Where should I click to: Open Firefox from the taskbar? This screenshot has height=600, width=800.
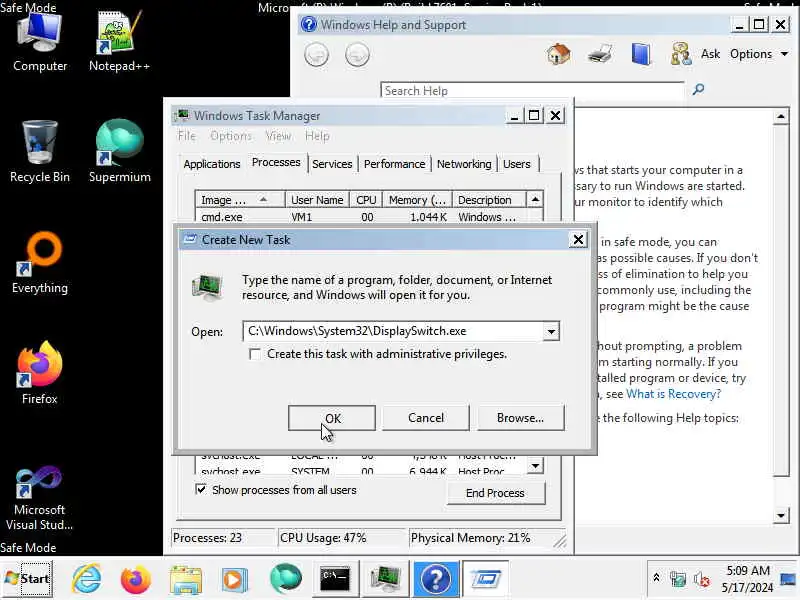tap(135, 579)
